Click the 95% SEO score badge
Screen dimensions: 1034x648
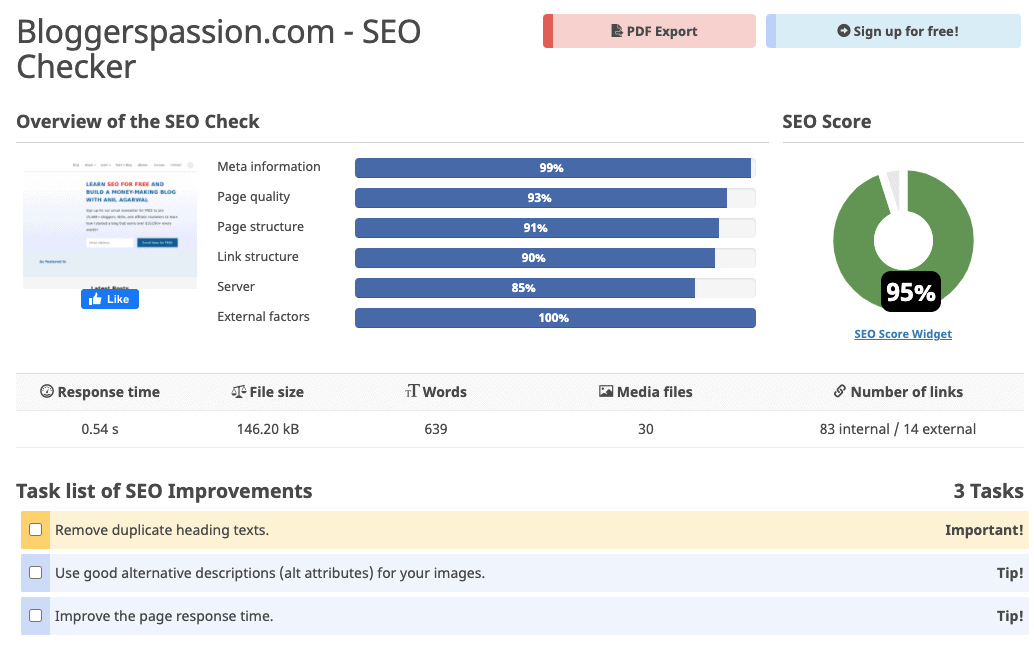tap(911, 291)
